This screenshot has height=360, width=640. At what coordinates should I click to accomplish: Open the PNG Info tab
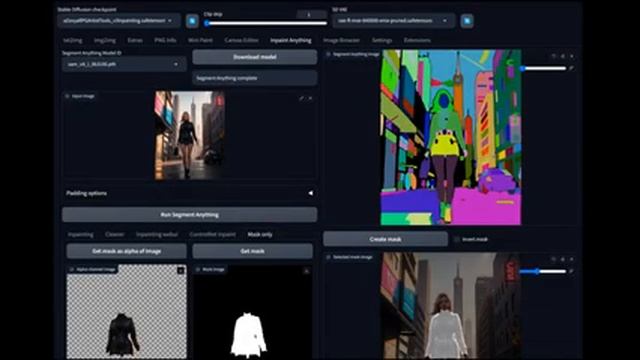point(165,40)
